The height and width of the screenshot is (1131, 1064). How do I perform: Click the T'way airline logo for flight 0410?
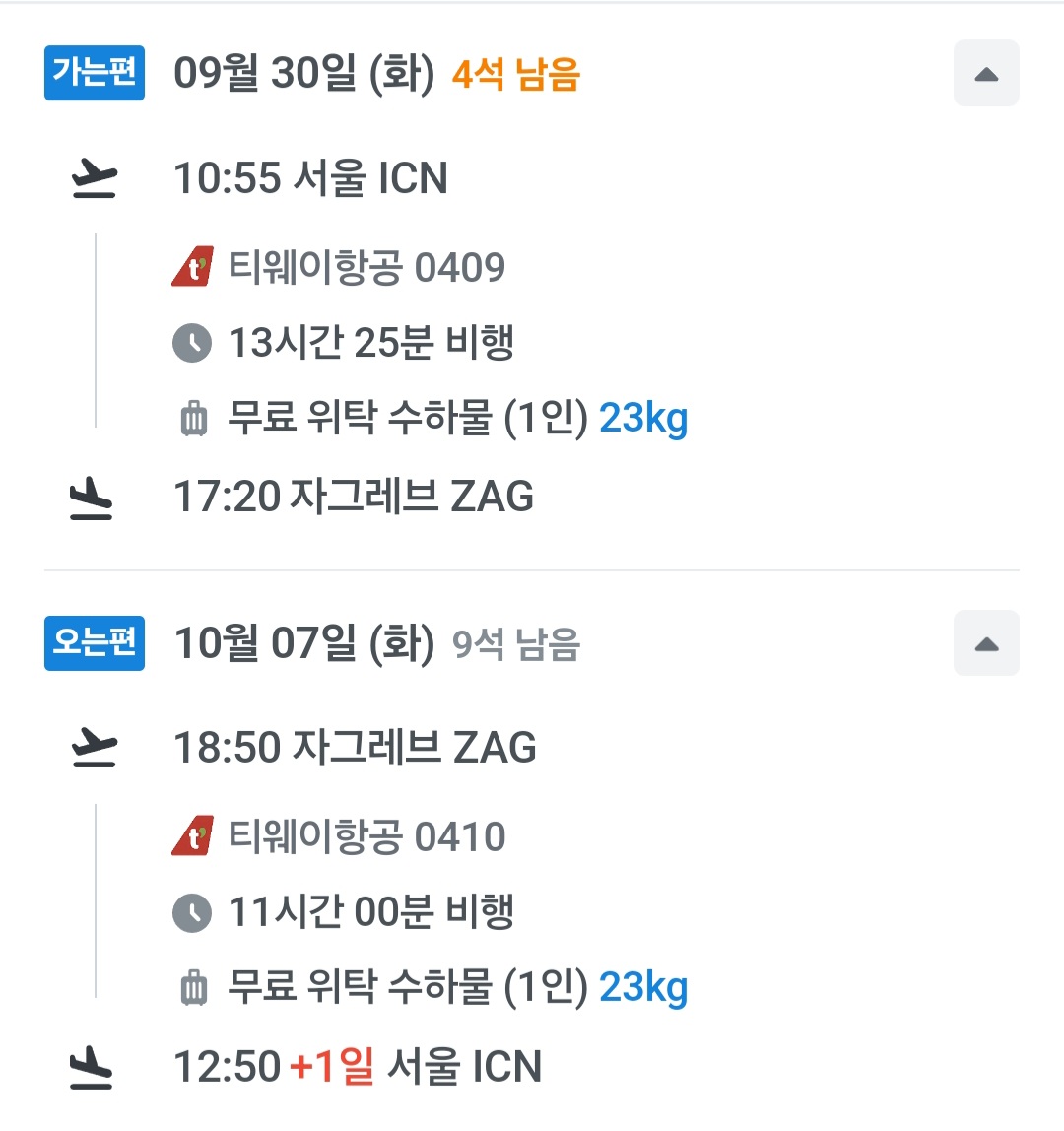[x=192, y=836]
